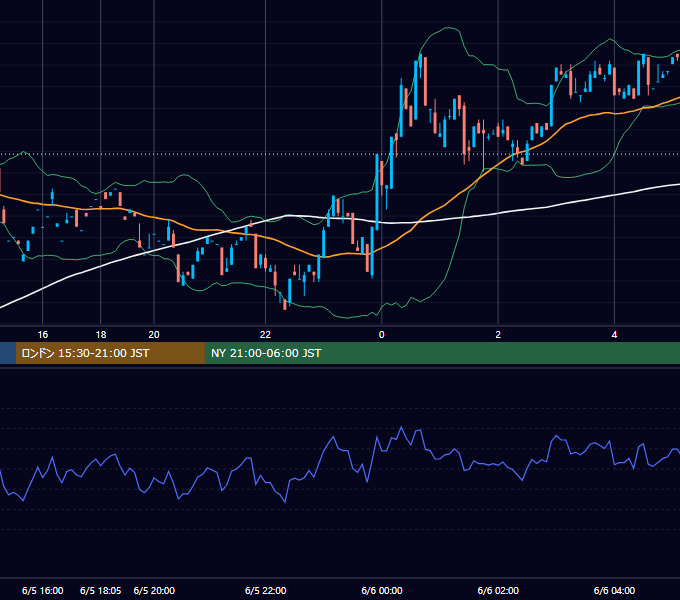Select the ロンドン 15:30-21:00 JST session bar
This screenshot has height=600, width=680.
pyautogui.click(x=110, y=353)
